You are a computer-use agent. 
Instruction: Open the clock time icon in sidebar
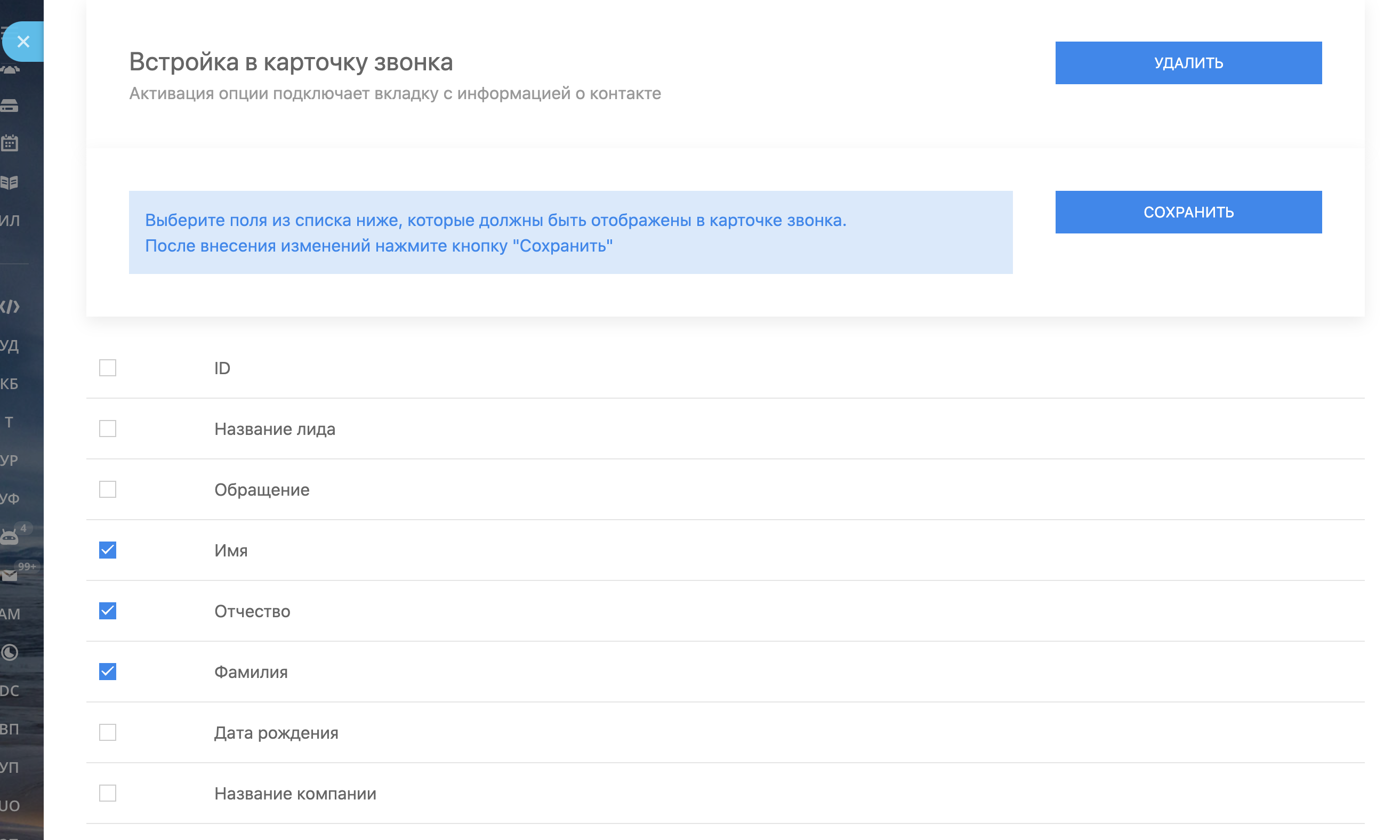pos(10,652)
